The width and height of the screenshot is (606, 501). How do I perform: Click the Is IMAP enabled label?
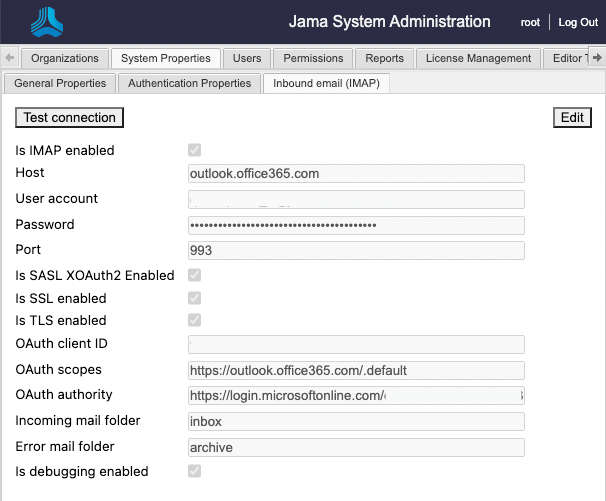[65, 150]
